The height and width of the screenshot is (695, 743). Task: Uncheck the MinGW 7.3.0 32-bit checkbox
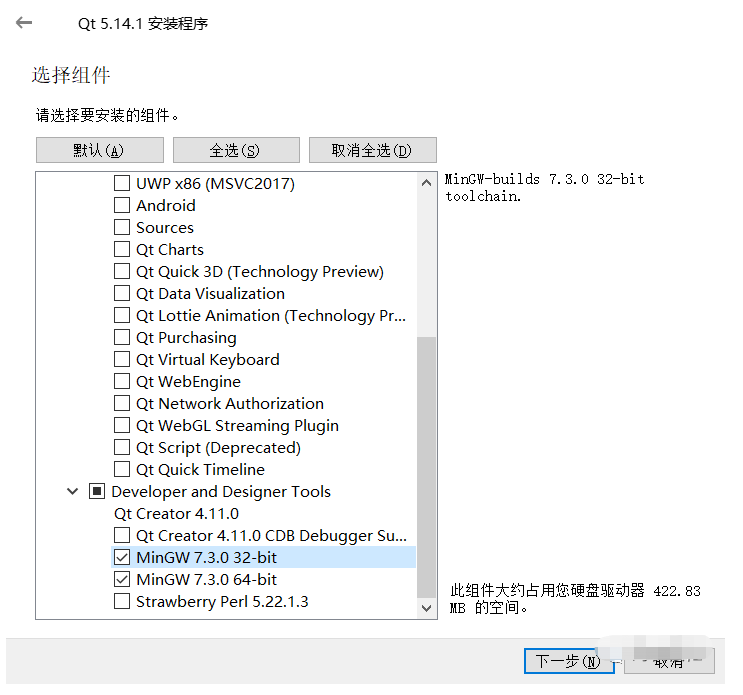coord(122,558)
